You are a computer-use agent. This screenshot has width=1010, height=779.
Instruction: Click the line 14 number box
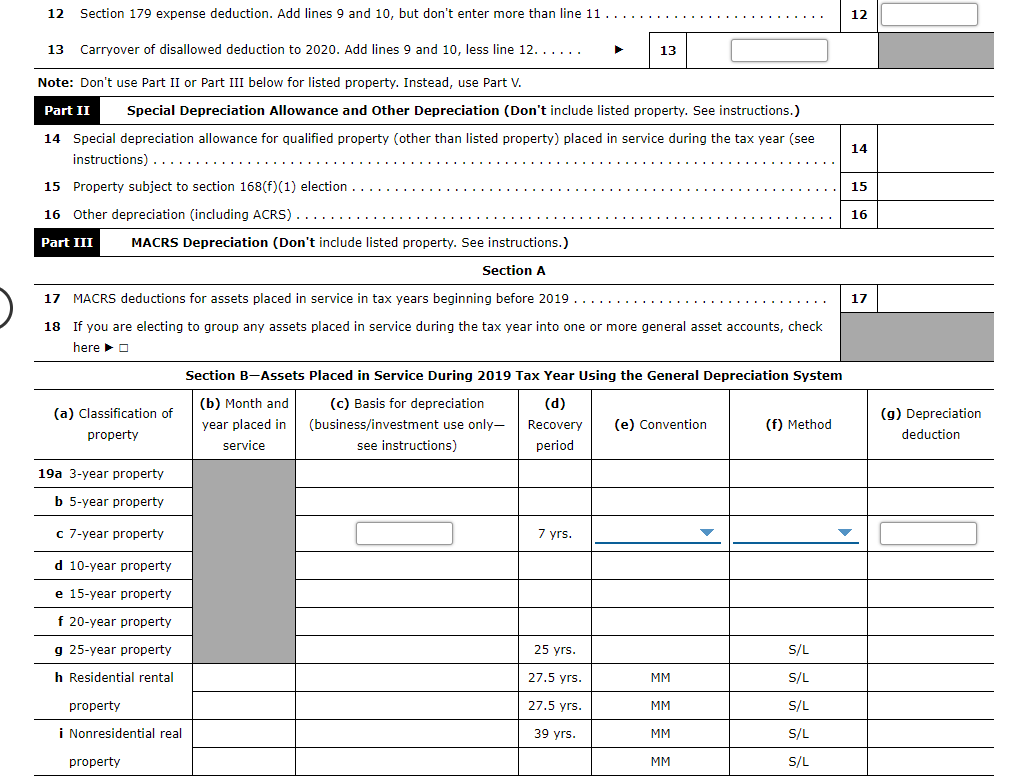tap(859, 149)
